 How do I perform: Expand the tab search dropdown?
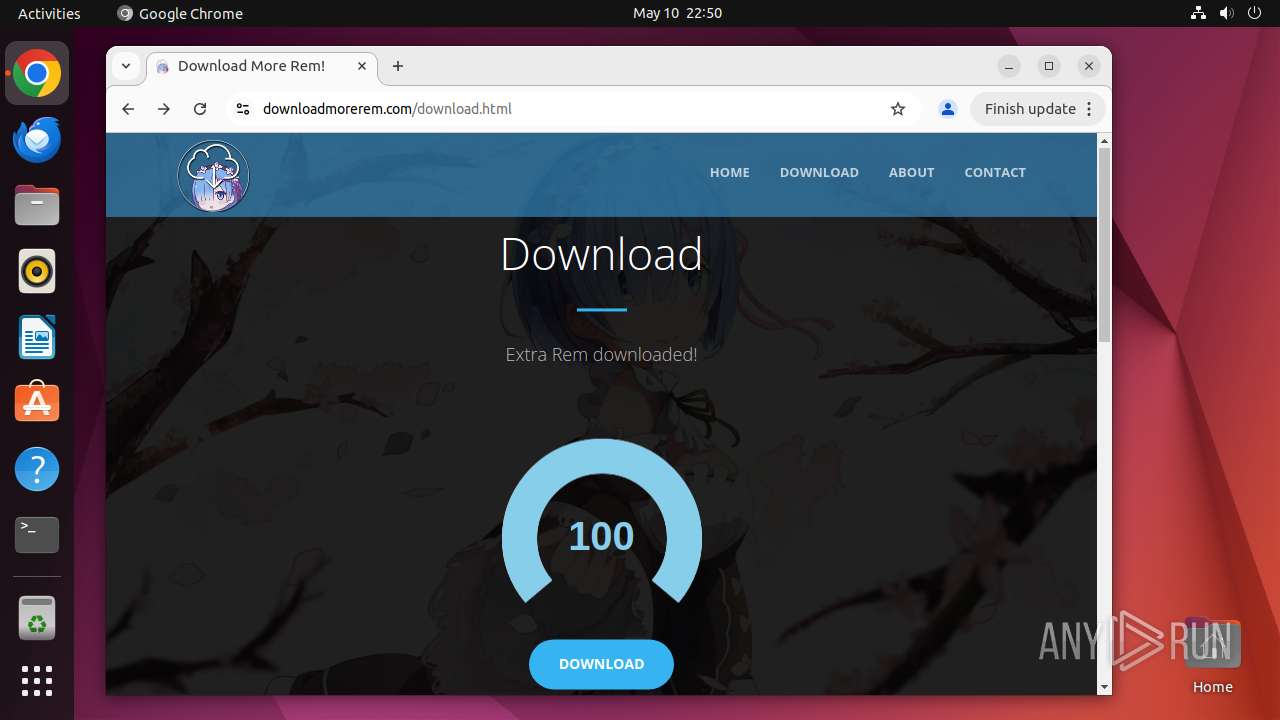click(x=126, y=66)
